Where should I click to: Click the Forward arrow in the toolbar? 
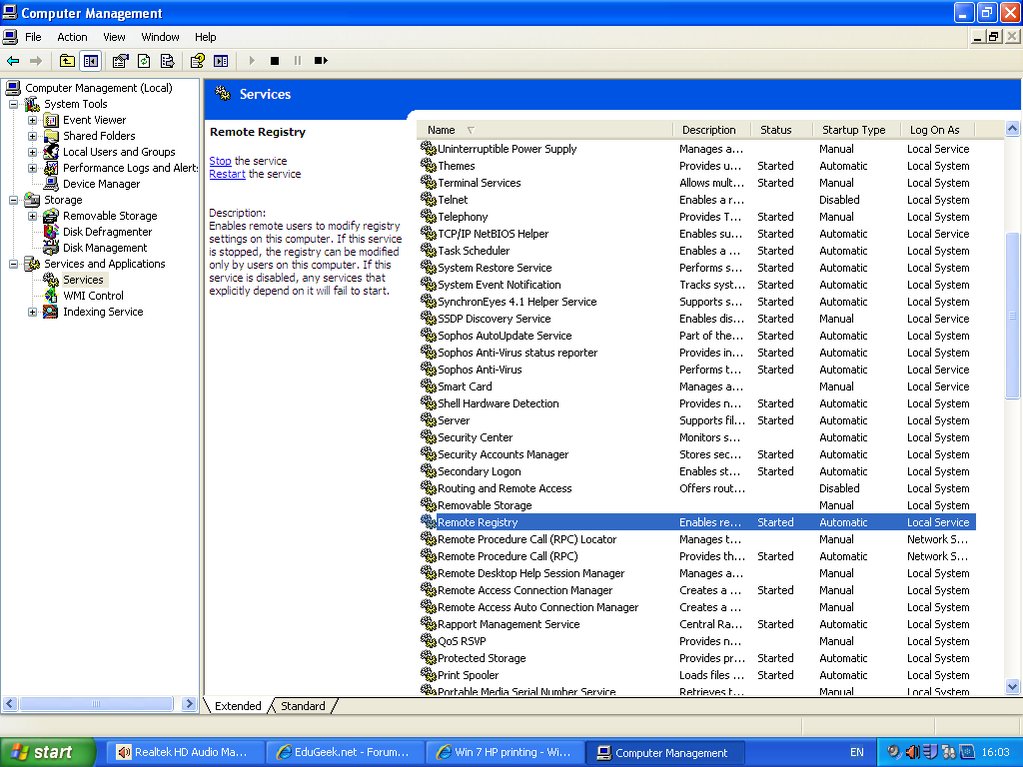coord(36,61)
